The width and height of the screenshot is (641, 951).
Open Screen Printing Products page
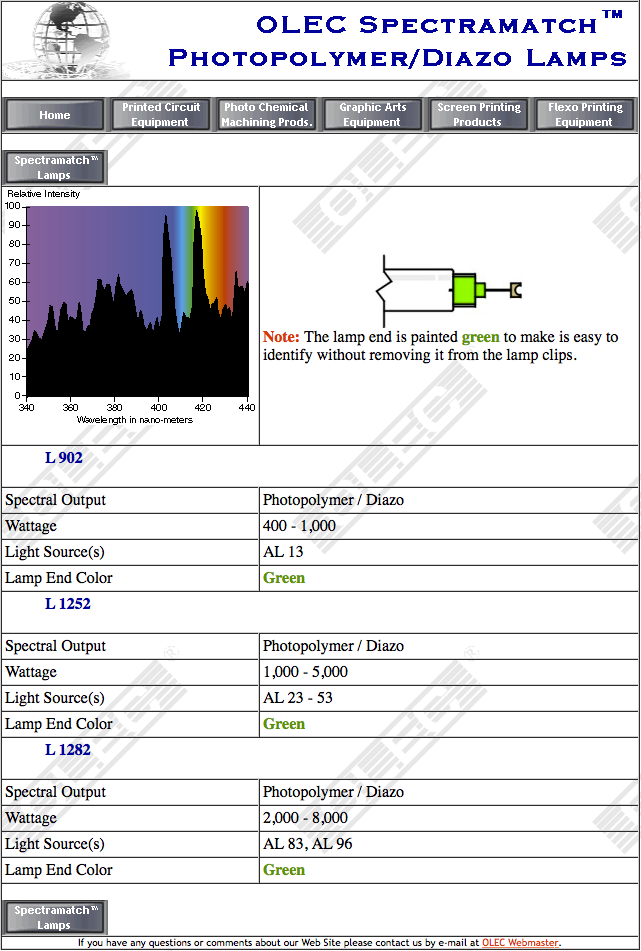pos(478,115)
